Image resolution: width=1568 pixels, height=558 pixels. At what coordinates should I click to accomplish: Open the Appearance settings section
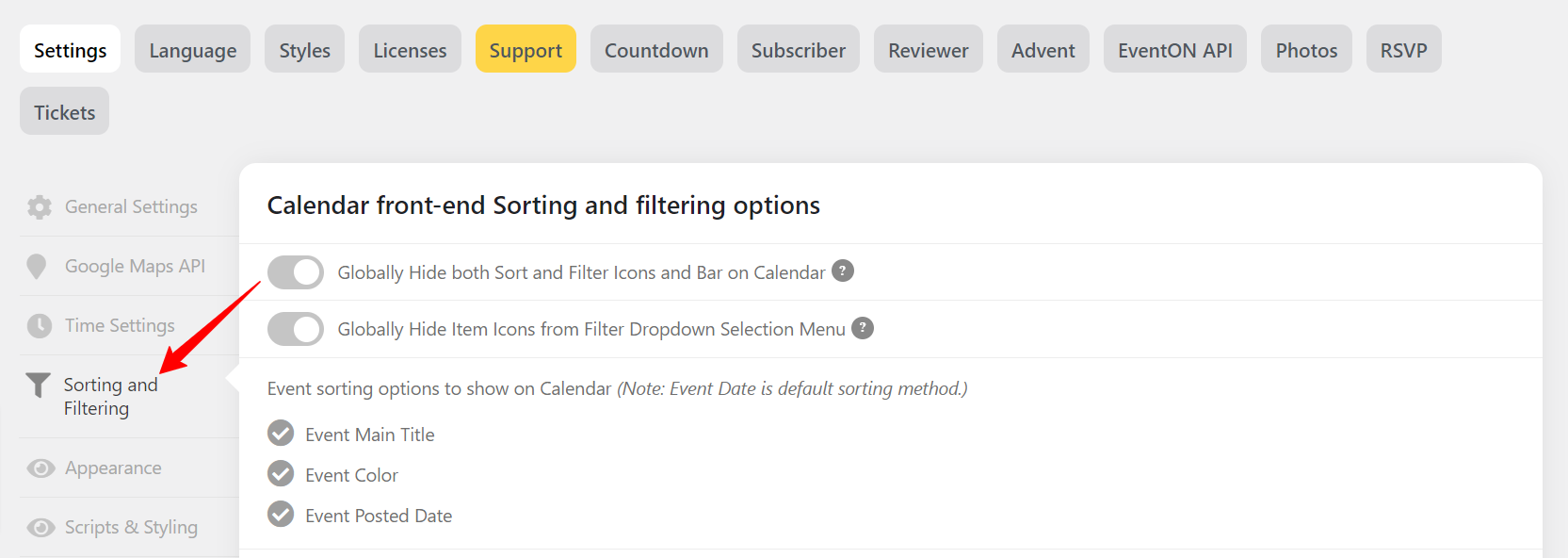click(112, 468)
